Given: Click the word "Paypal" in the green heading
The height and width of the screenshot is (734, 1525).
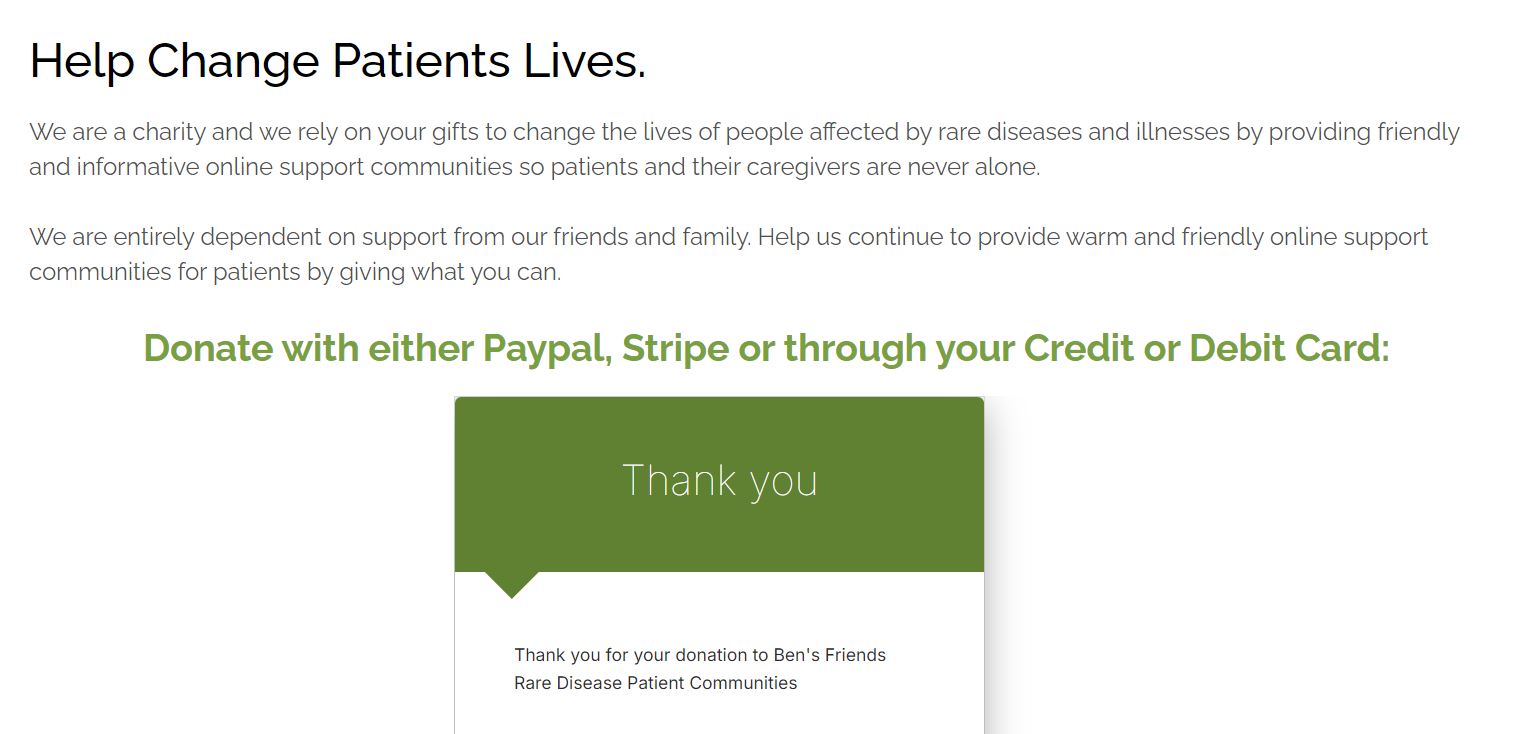Looking at the screenshot, I should (546, 348).
